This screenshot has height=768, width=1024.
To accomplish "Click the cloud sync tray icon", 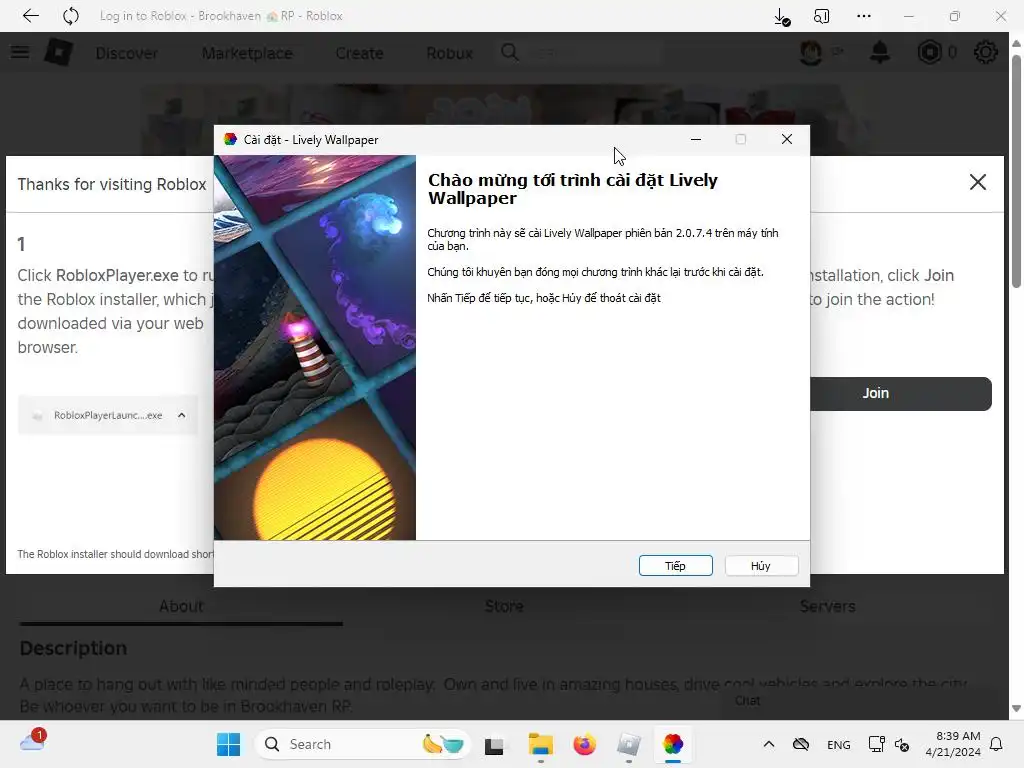I will [x=801, y=744].
